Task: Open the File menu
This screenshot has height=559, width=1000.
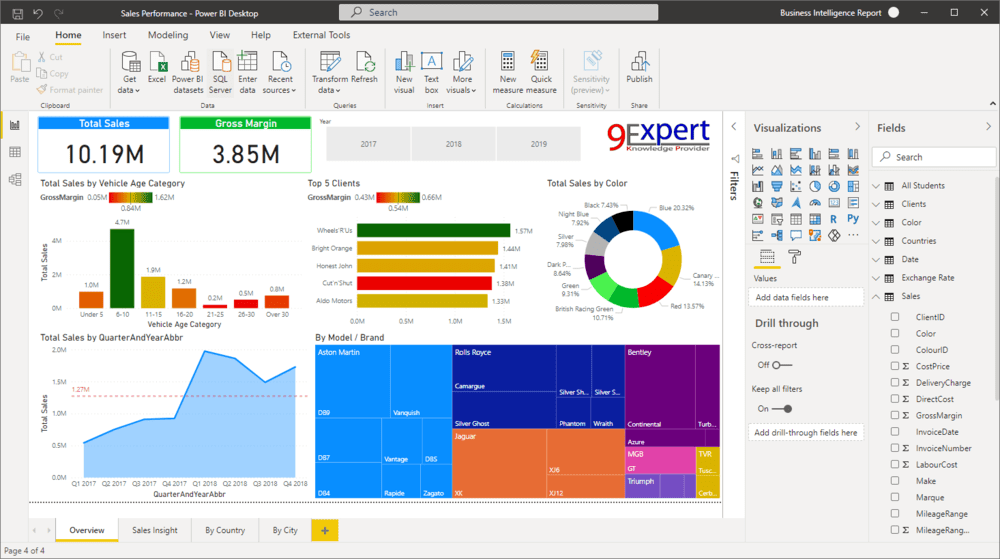Action: pos(22,36)
